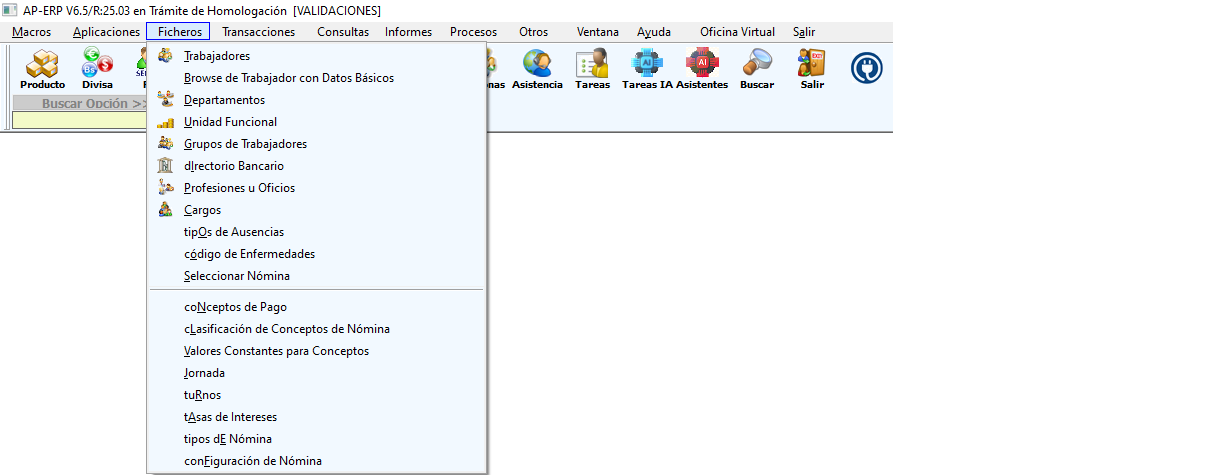This screenshot has height=475, width=1205.
Task: Select Seleccionar Nómina entry
Action: (x=316, y=276)
